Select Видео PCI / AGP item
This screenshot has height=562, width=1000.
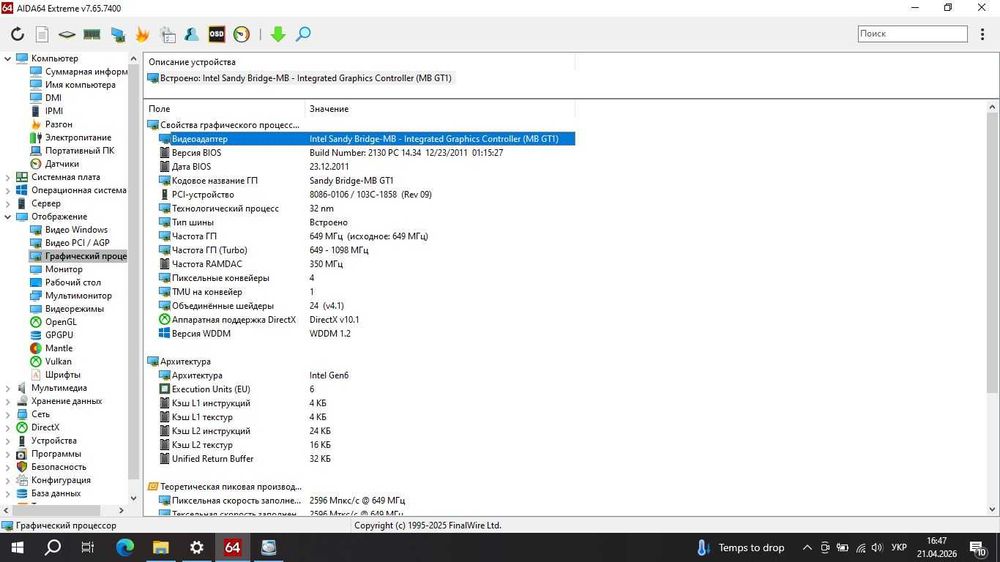[x=77, y=243]
